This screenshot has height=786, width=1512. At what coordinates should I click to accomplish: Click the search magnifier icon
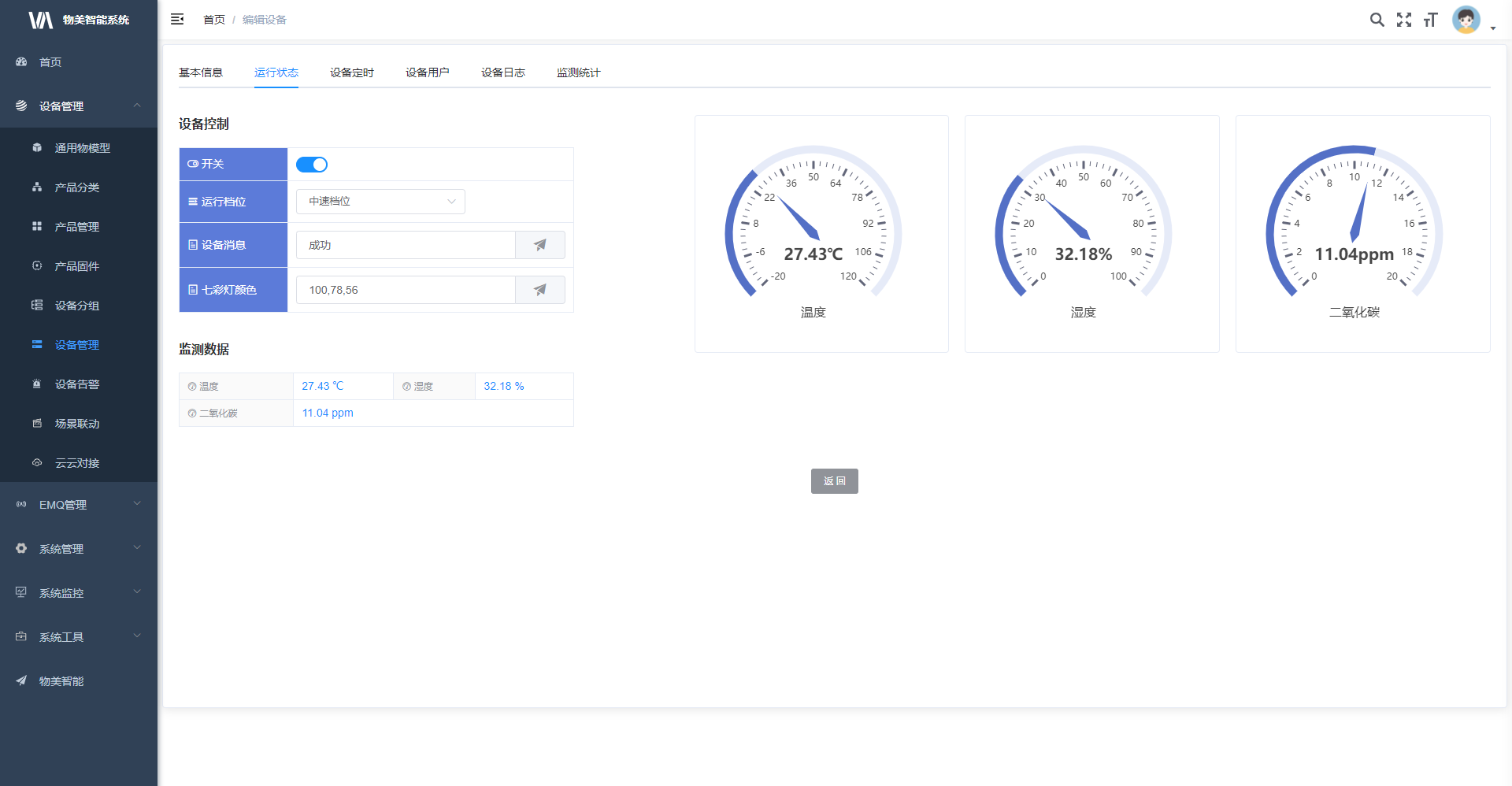1377,20
